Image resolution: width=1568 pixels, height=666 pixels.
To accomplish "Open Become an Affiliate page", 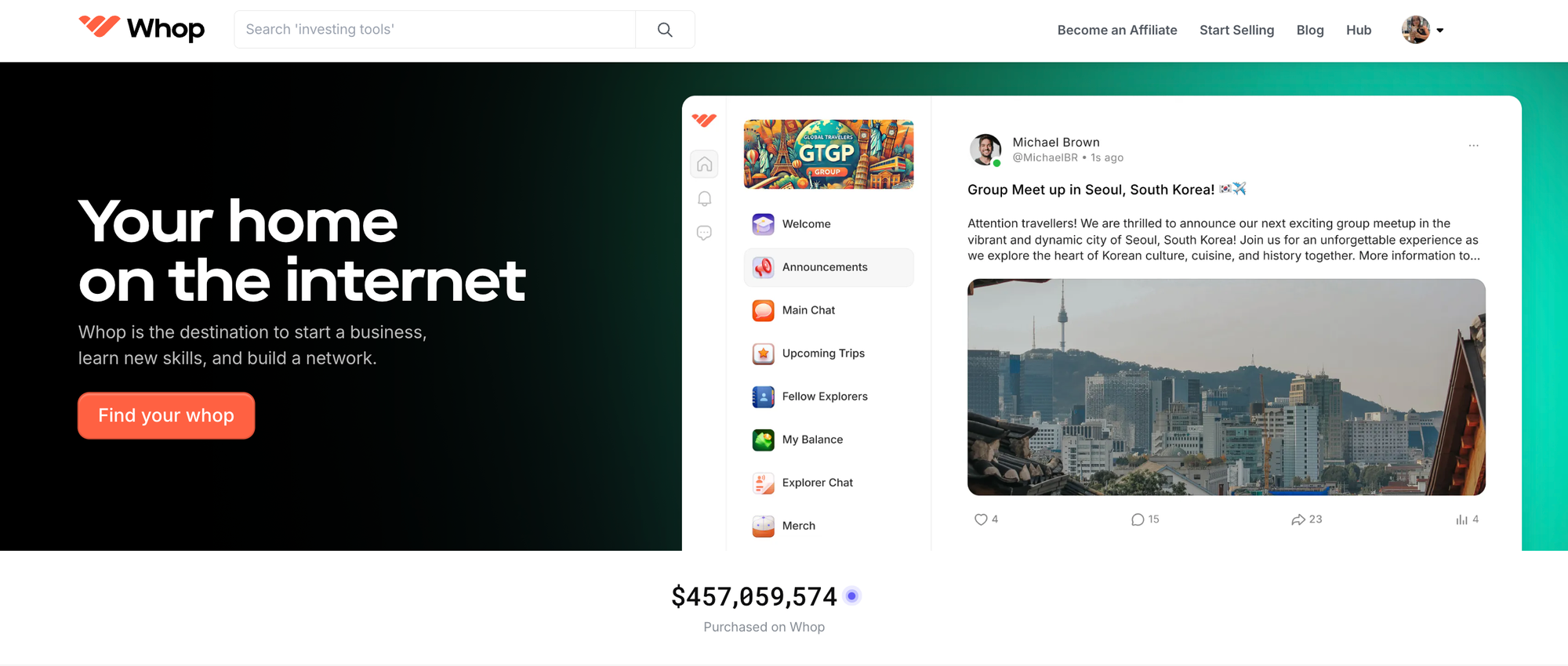I will click(x=1117, y=30).
